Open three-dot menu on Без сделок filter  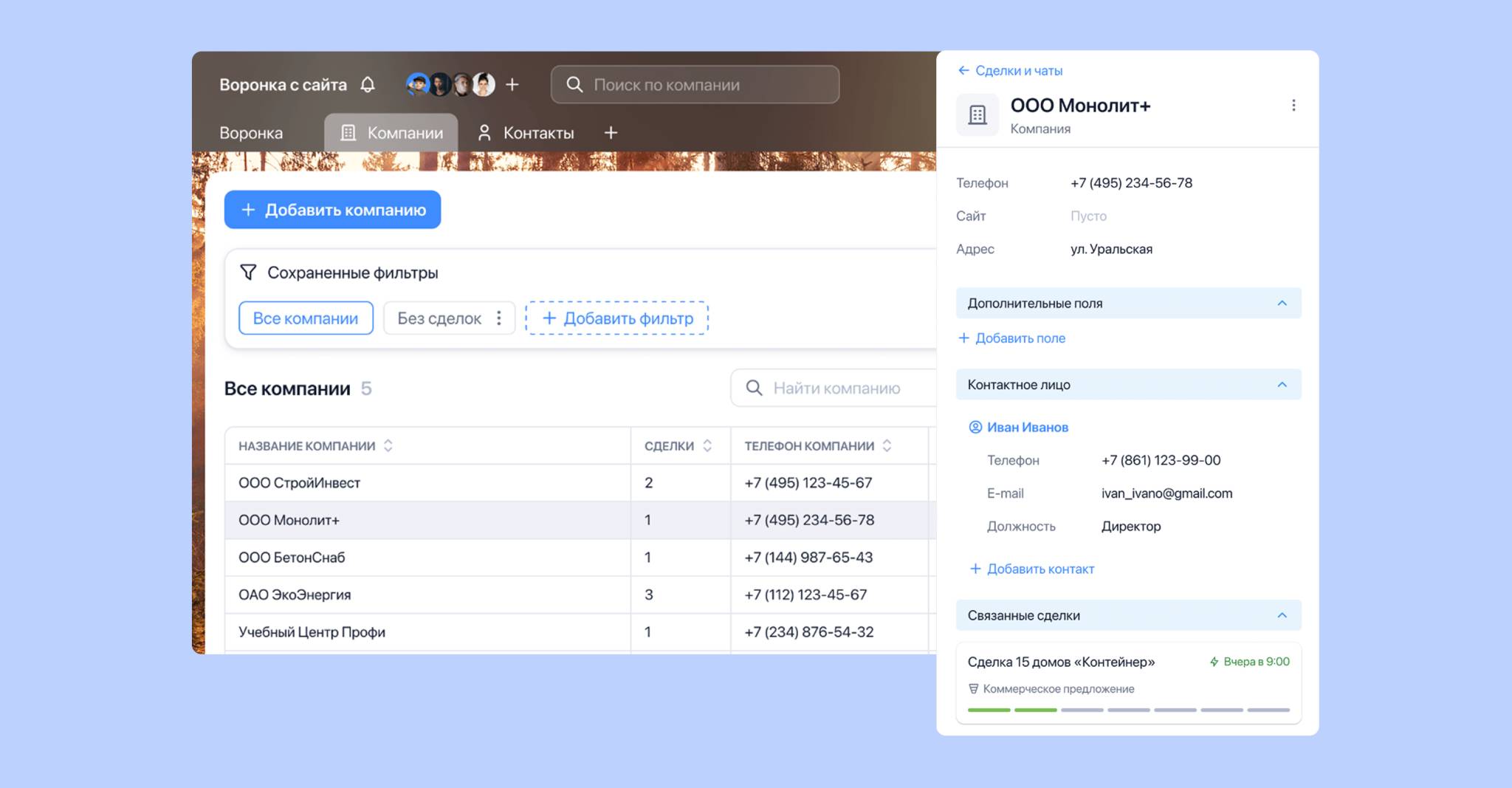click(499, 318)
